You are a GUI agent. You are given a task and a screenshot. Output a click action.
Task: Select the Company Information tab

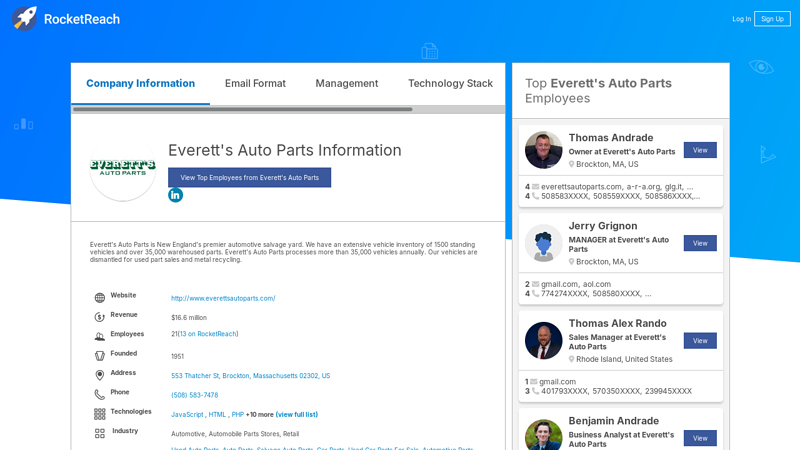tap(140, 83)
